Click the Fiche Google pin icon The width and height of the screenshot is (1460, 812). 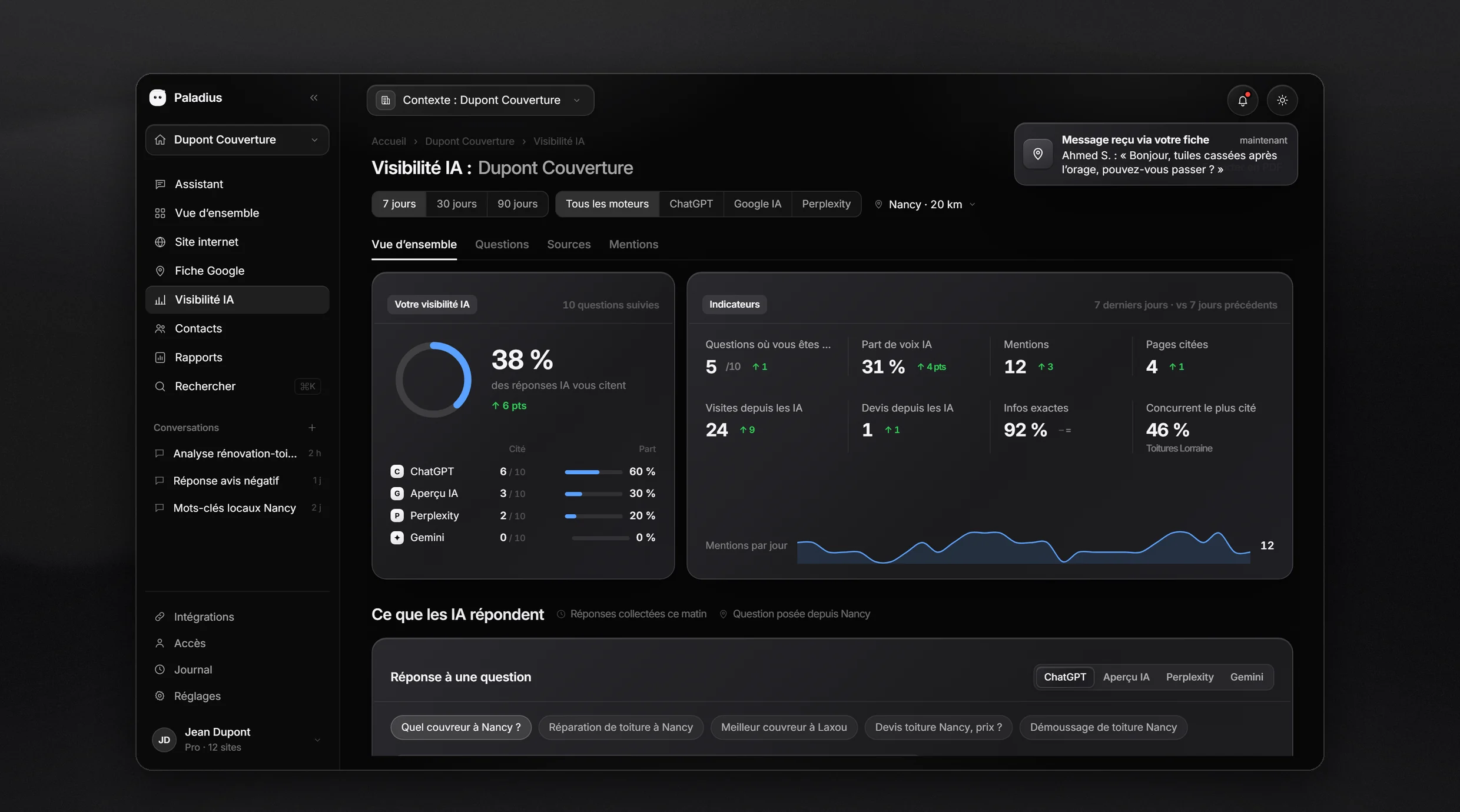160,271
